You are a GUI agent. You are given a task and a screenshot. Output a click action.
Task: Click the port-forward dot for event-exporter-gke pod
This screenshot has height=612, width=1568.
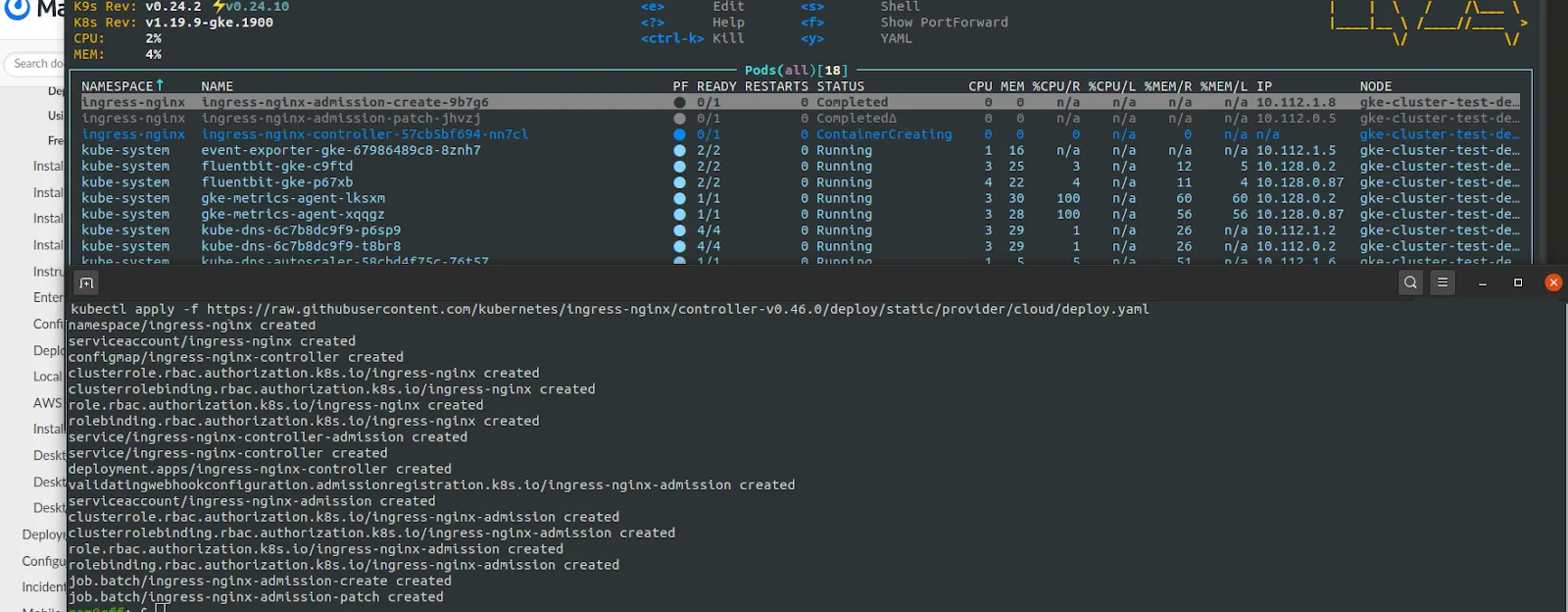(679, 150)
